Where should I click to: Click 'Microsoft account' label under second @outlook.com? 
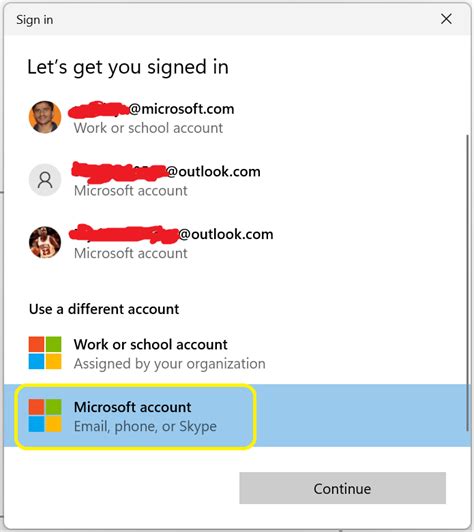(131, 253)
